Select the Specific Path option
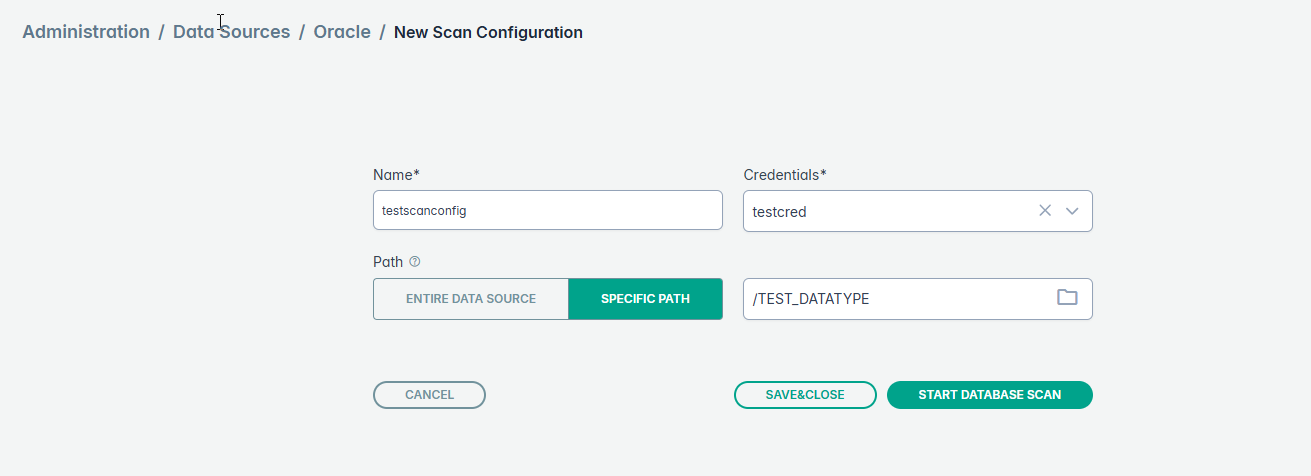This screenshot has width=1311, height=476. [645, 299]
